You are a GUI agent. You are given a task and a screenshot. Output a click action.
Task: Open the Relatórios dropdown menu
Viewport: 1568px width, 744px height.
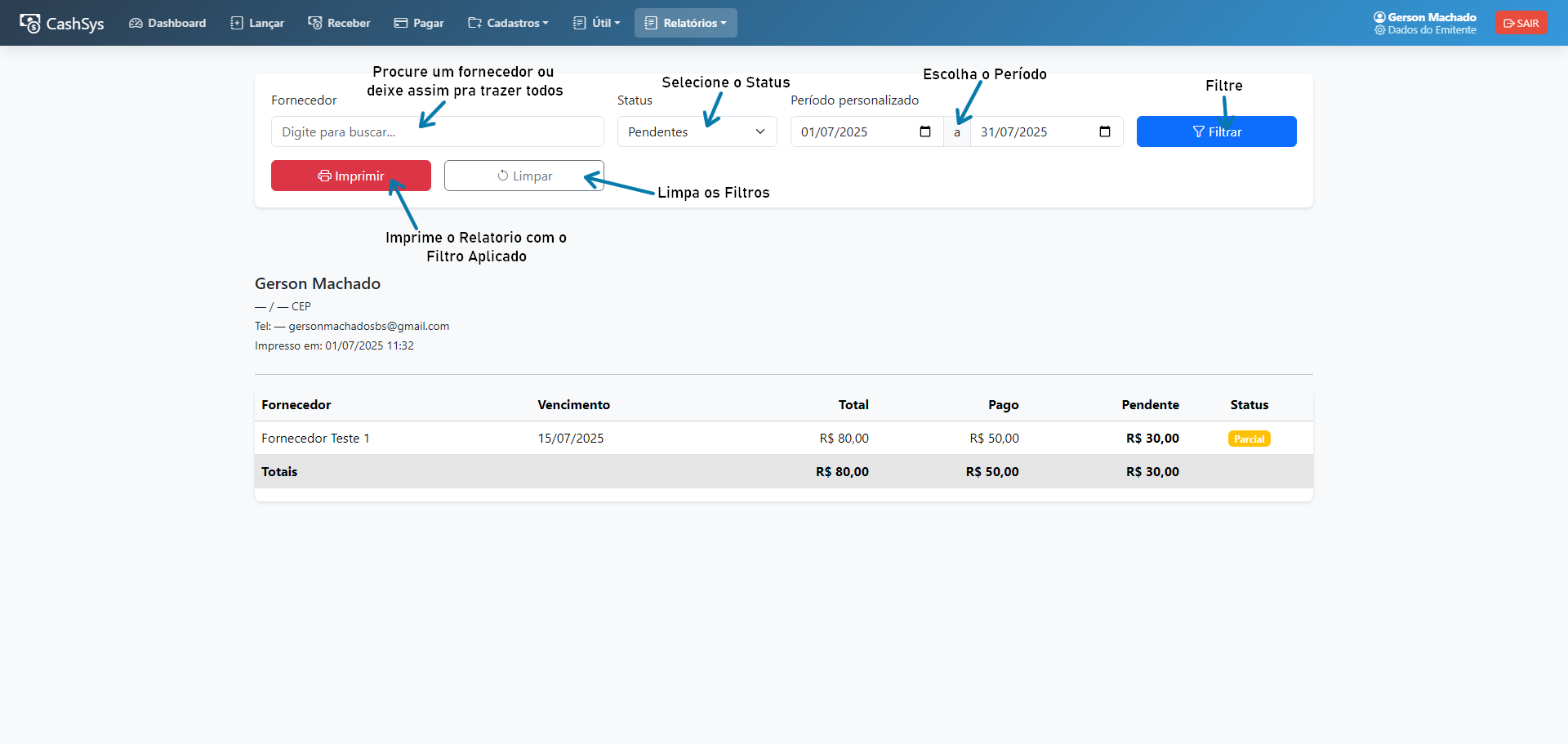[x=686, y=23]
